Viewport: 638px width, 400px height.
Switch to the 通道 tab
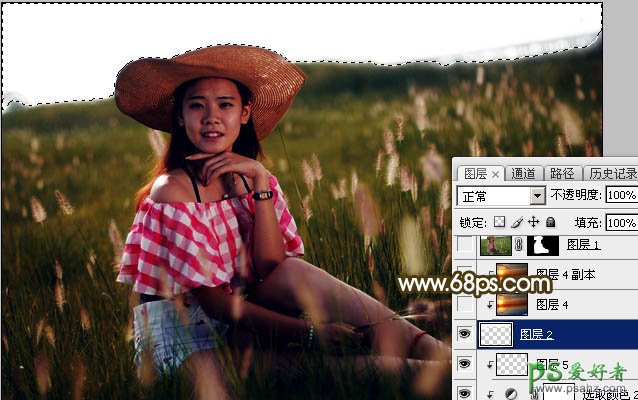pos(523,174)
